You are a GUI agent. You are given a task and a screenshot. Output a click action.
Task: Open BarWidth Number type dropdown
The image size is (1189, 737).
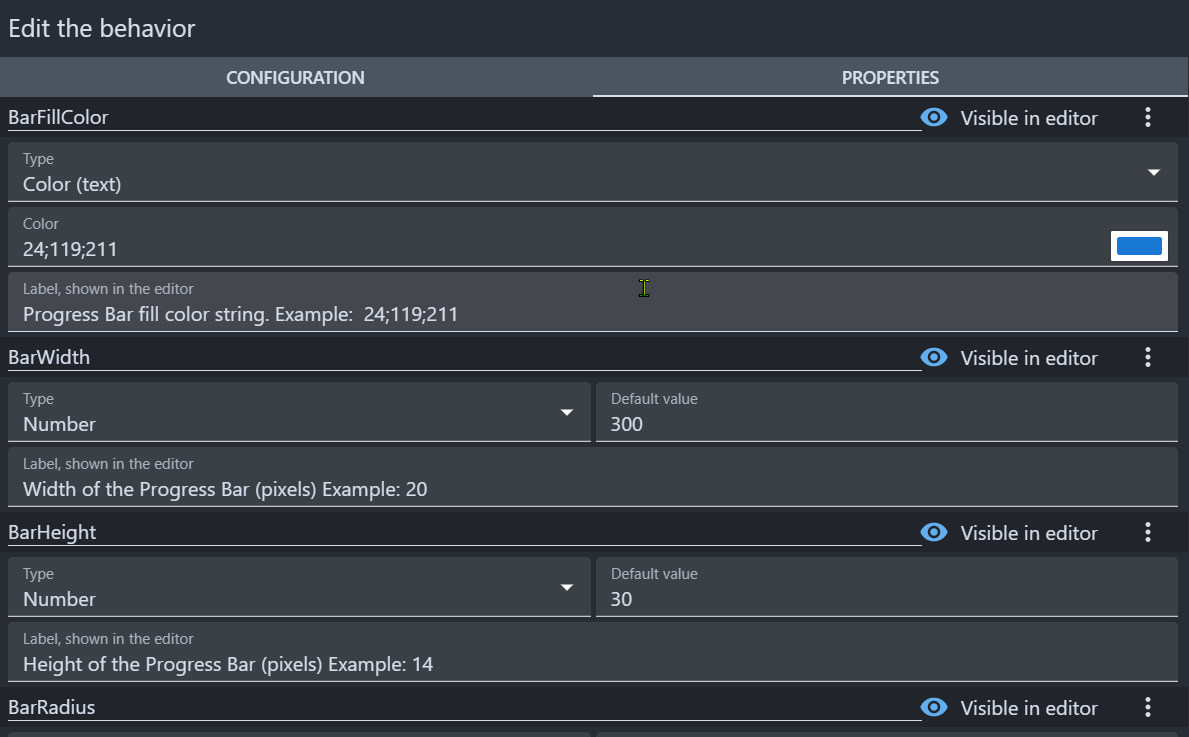pos(567,413)
